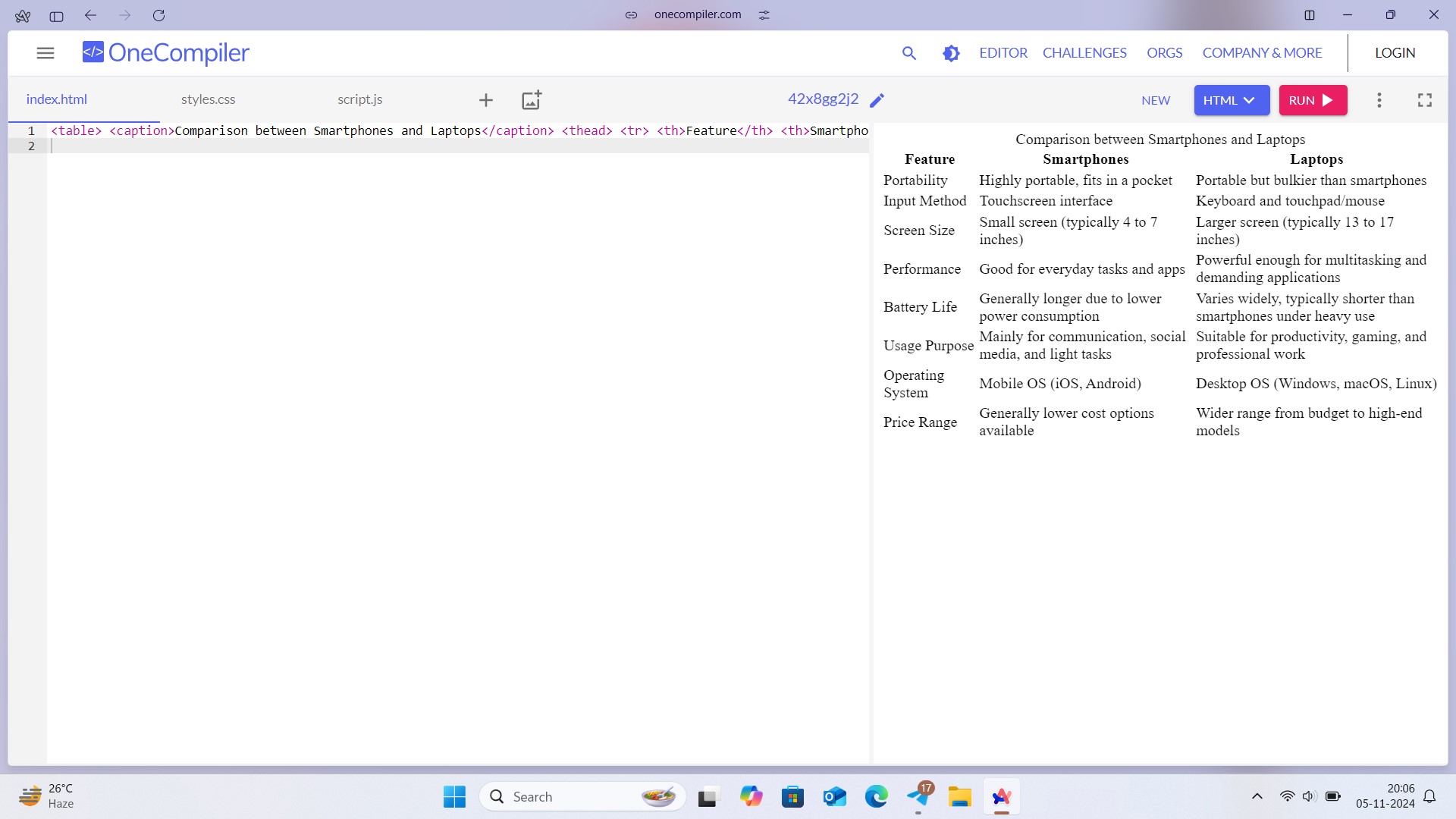Click 'Mobile OS (iOS, Android)' cell

click(1059, 384)
